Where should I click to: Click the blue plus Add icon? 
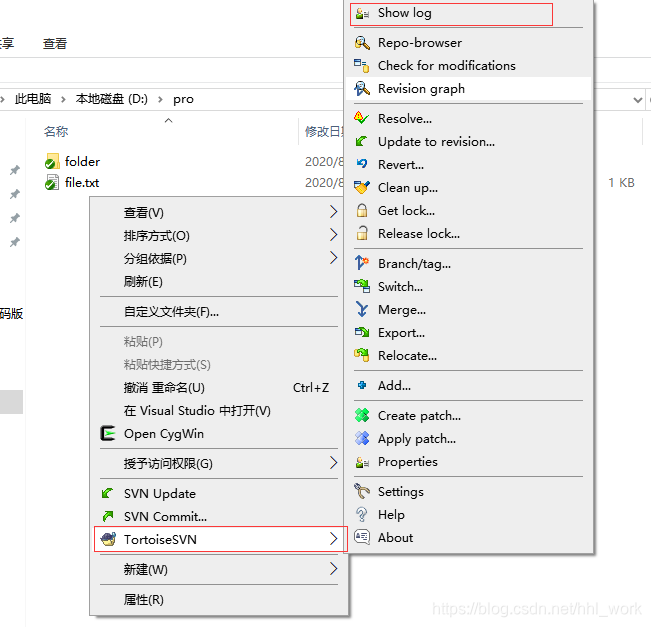362,385
